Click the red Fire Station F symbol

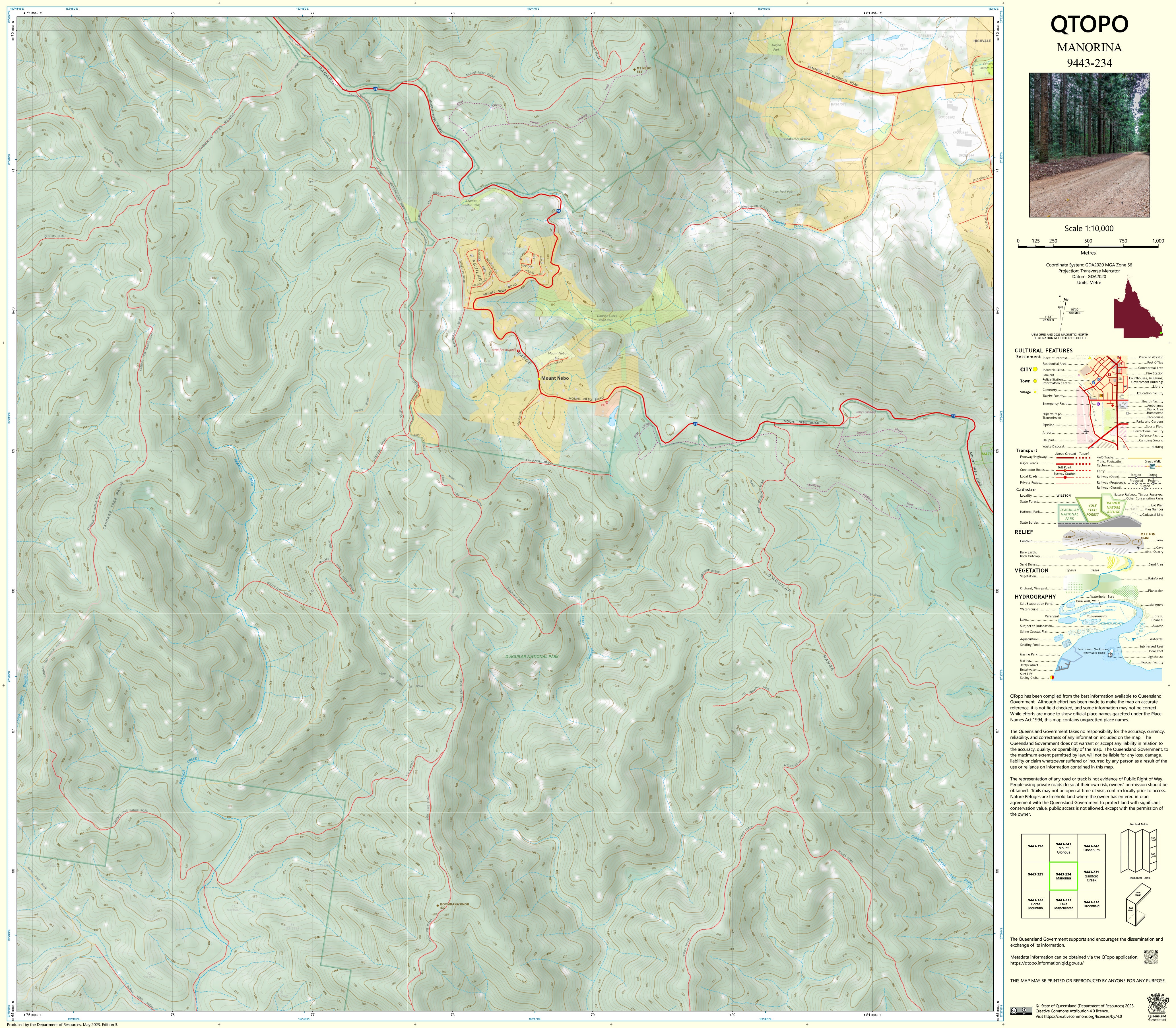click(1109, 375)
